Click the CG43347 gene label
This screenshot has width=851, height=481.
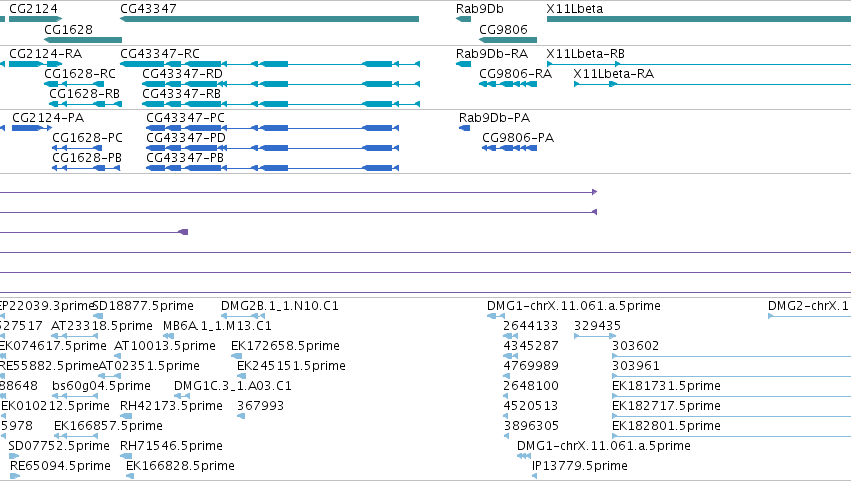[148, 9]
